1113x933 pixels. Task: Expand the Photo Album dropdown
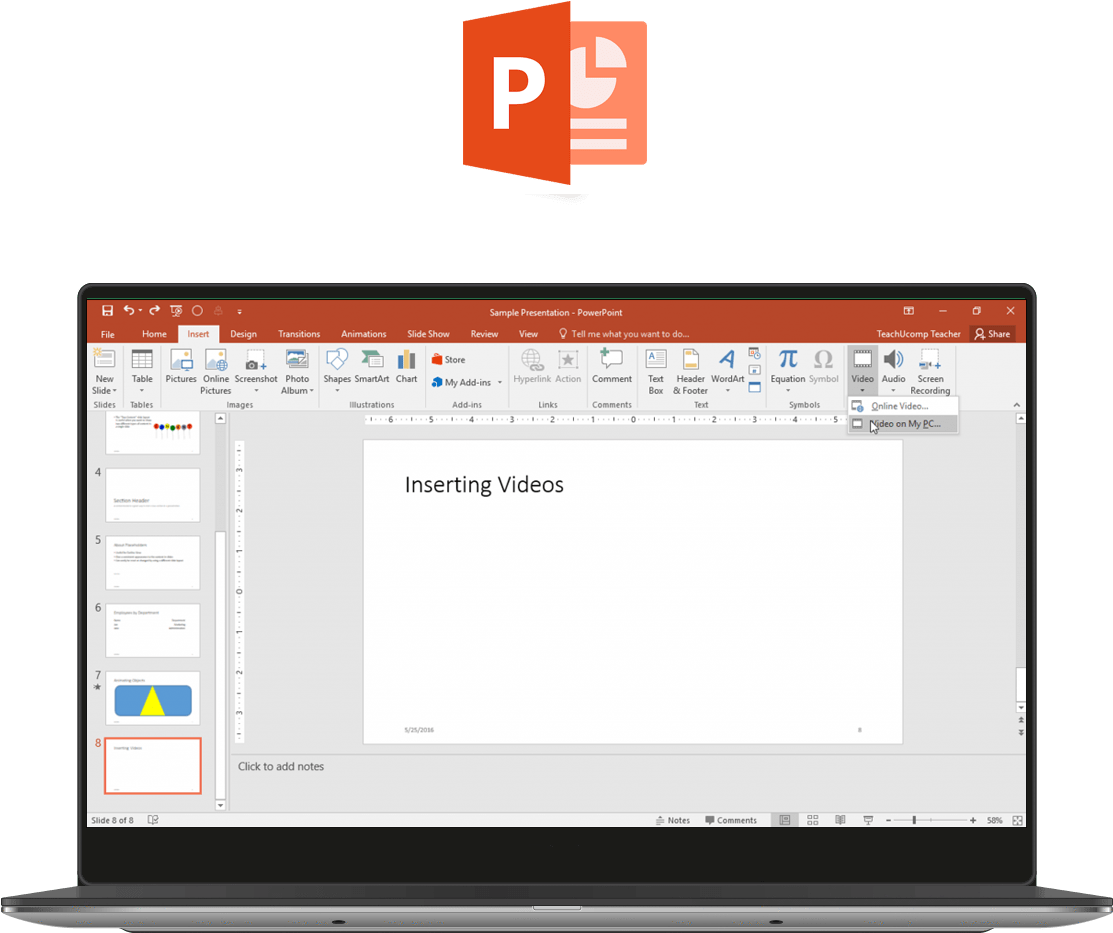297,391
